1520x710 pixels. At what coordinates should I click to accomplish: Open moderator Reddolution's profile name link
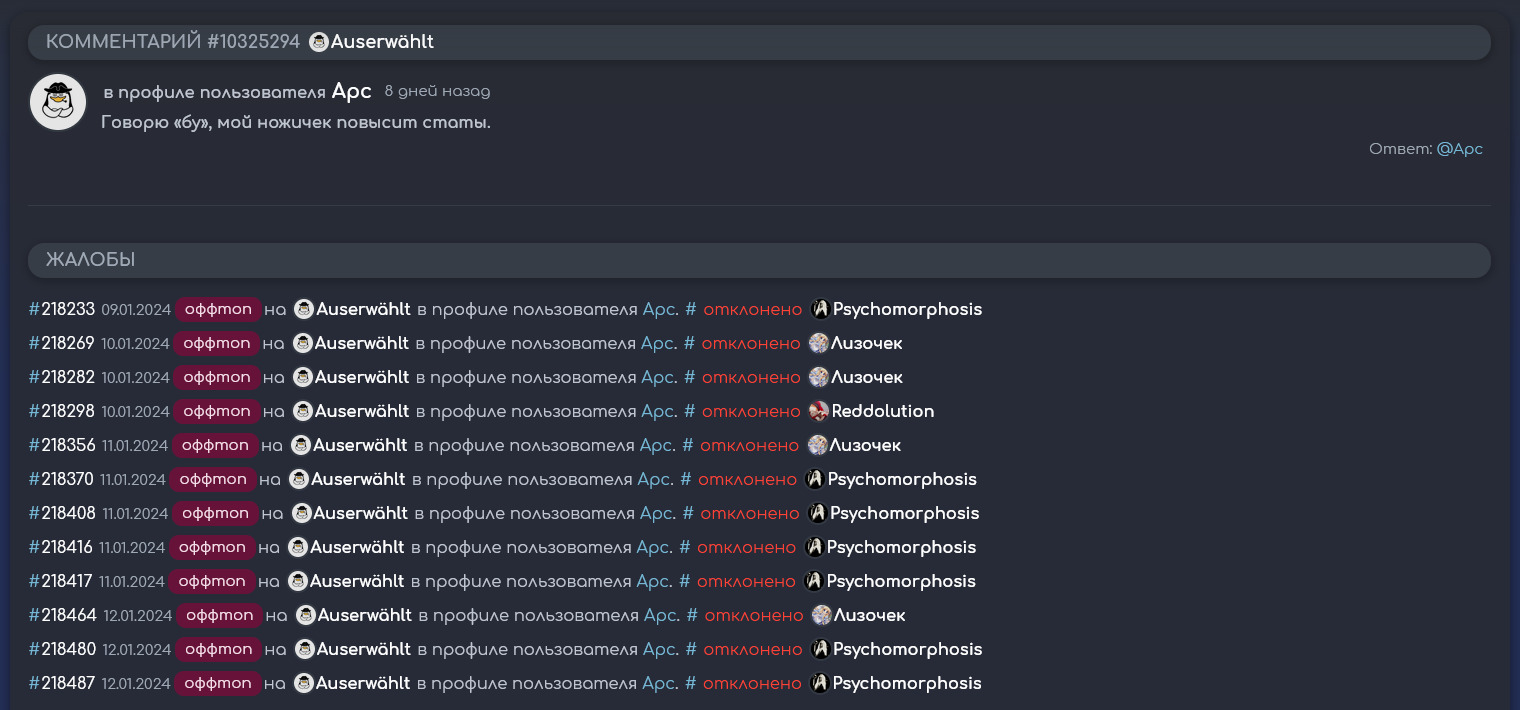click(882, 412)
